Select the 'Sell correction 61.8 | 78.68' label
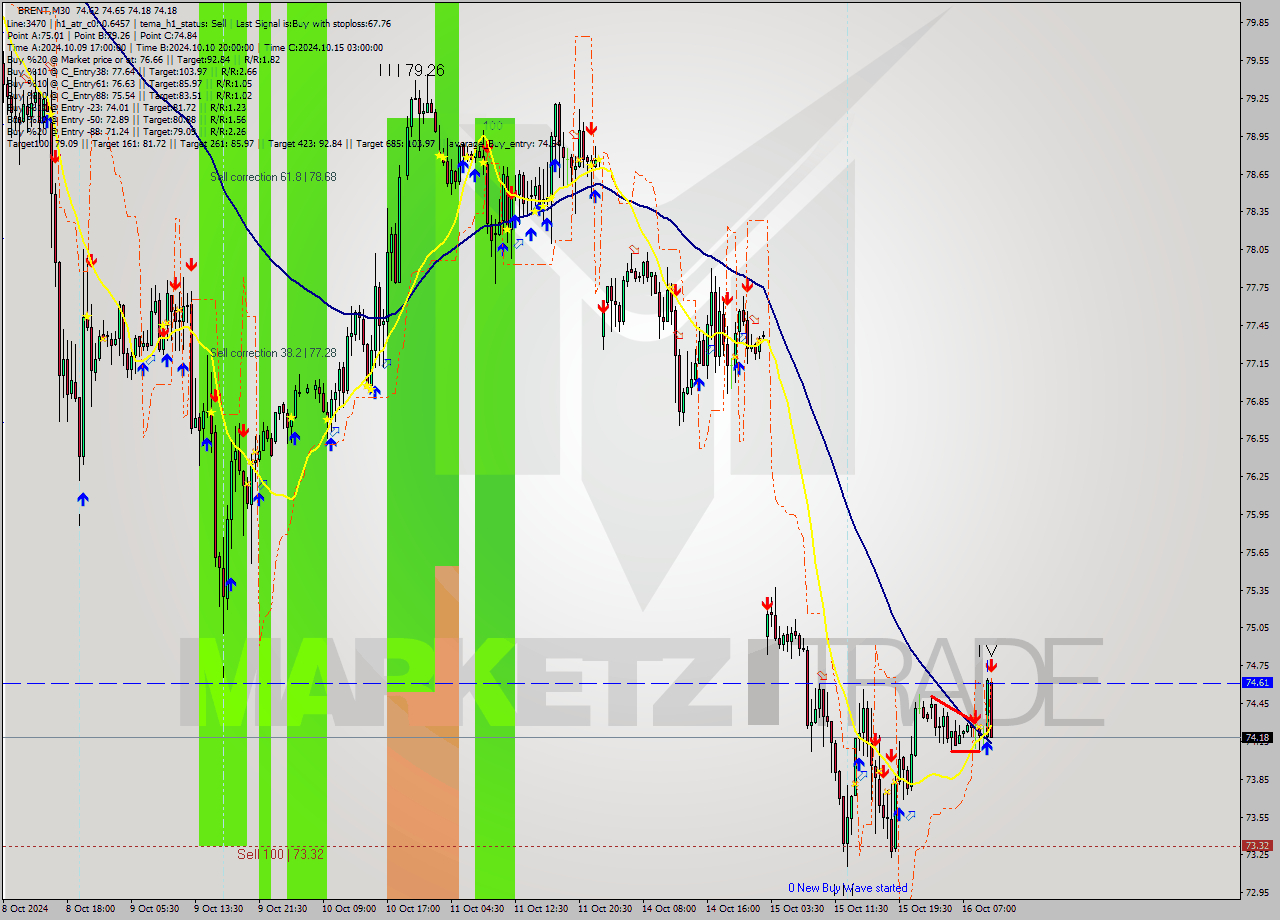This screenshot has width=1280, height=920. tap(273, 177)
